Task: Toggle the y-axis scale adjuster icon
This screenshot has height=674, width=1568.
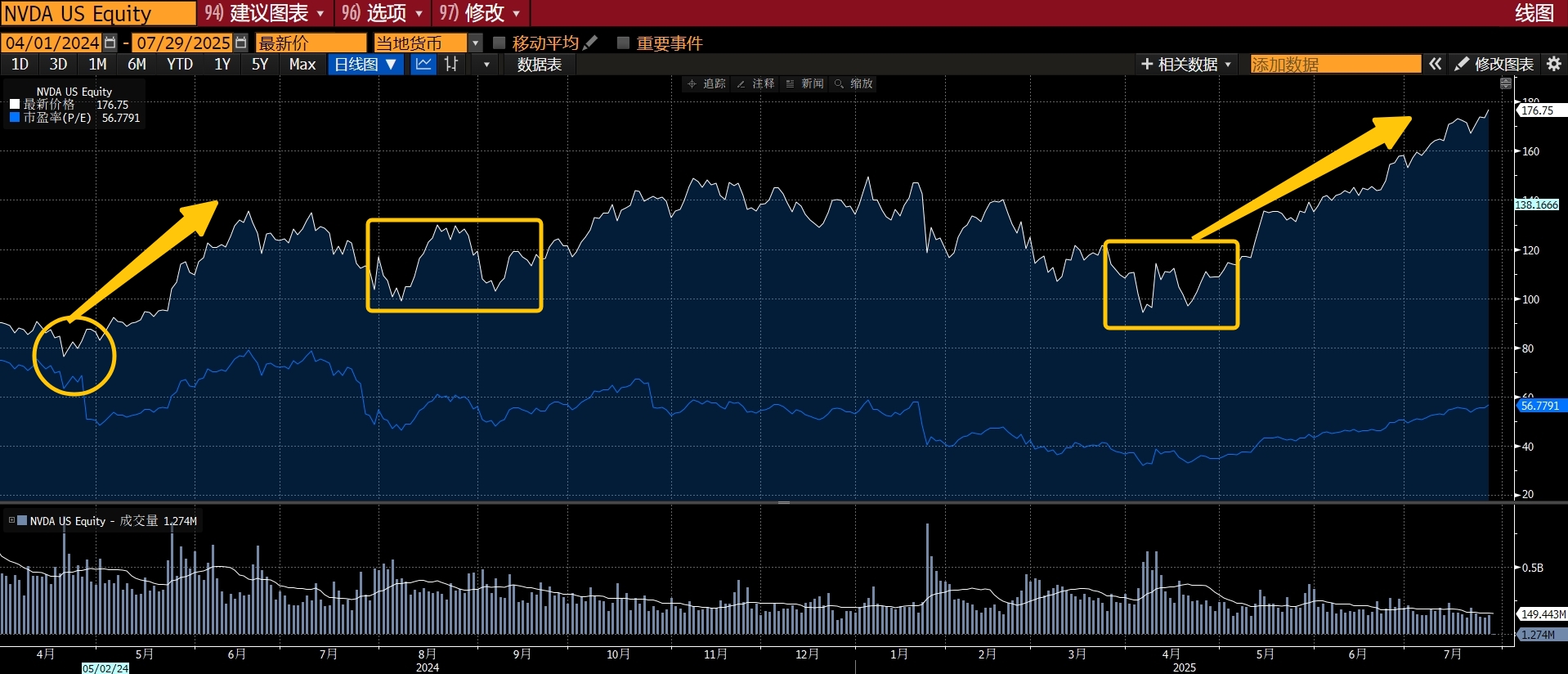Action: pos(1506,83)
